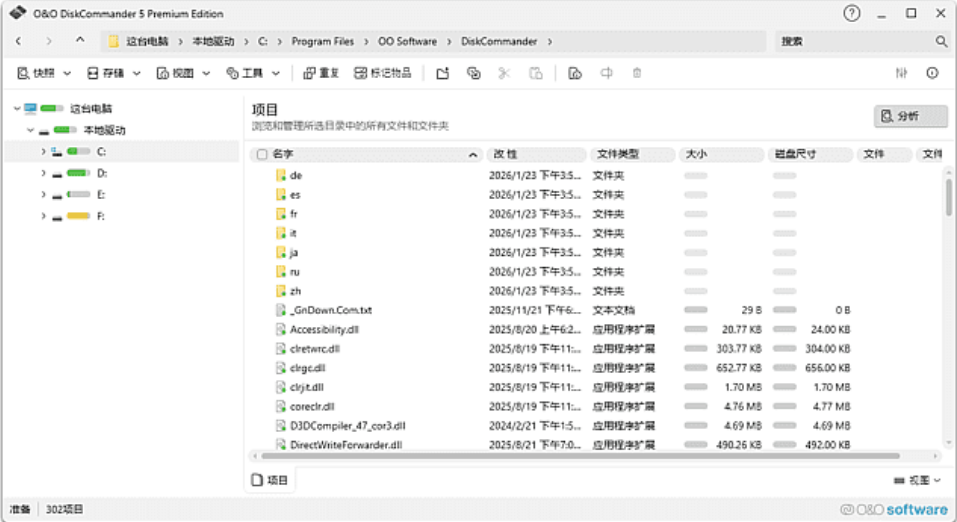The width and height of the screenshot is (957, 522).
Task: Click the 重复 duplicates button
Action: click(x=321, y=73)
